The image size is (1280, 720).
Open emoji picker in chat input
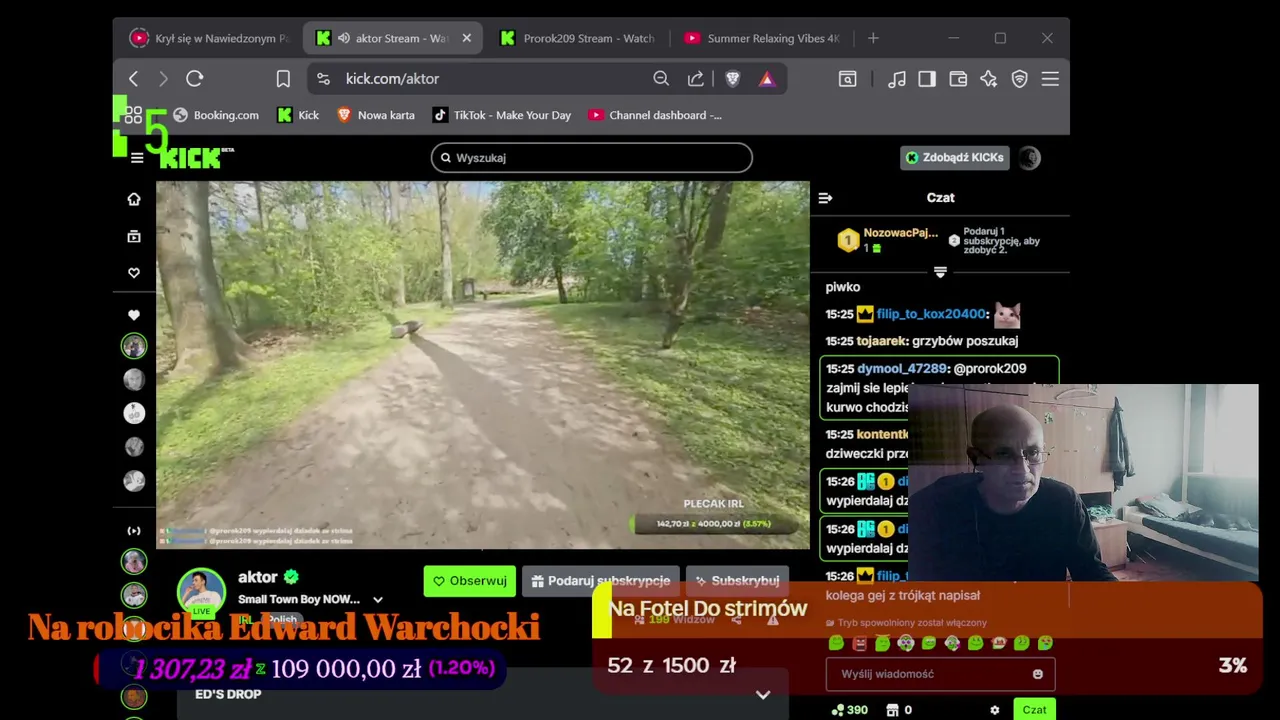pyautogui.click(x=1038, y=674)
